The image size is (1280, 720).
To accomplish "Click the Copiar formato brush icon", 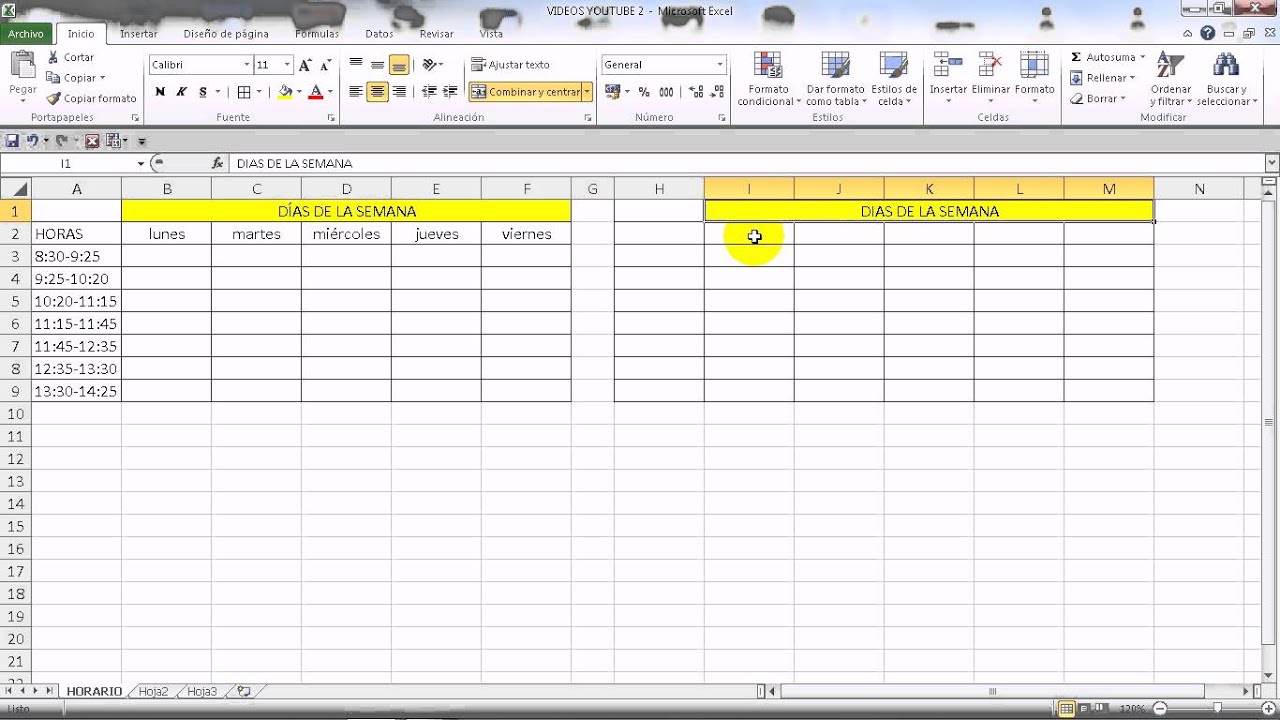I will [54, 99].
